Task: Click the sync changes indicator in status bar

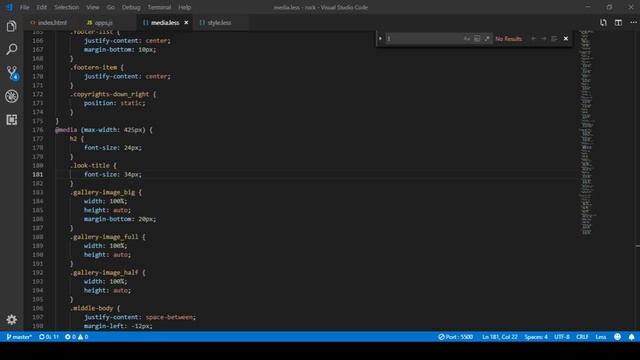Action: point(49,337)
